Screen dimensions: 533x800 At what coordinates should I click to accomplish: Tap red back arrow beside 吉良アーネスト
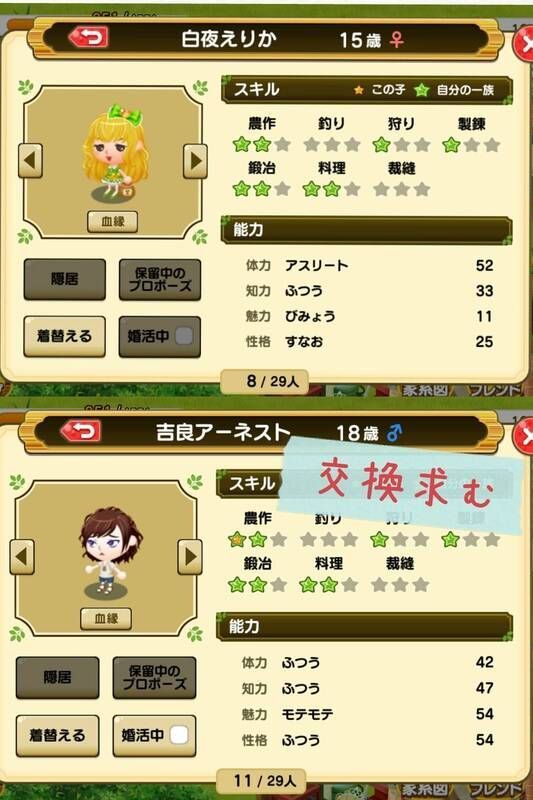81,431
